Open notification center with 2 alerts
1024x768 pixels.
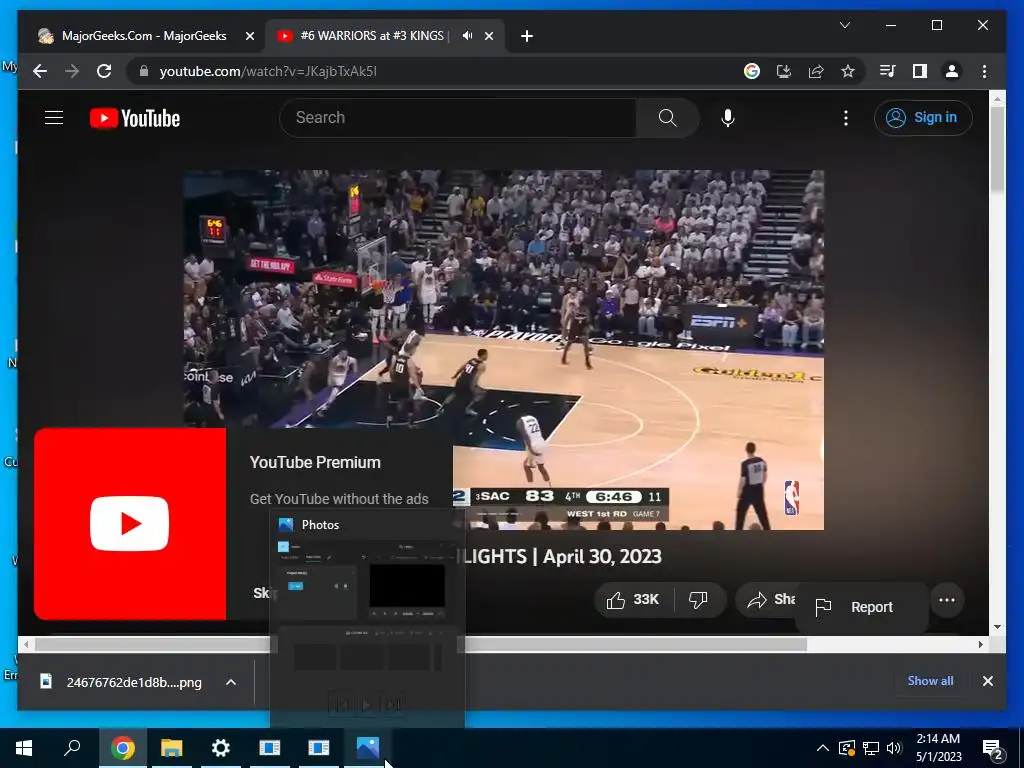point(993,748)
